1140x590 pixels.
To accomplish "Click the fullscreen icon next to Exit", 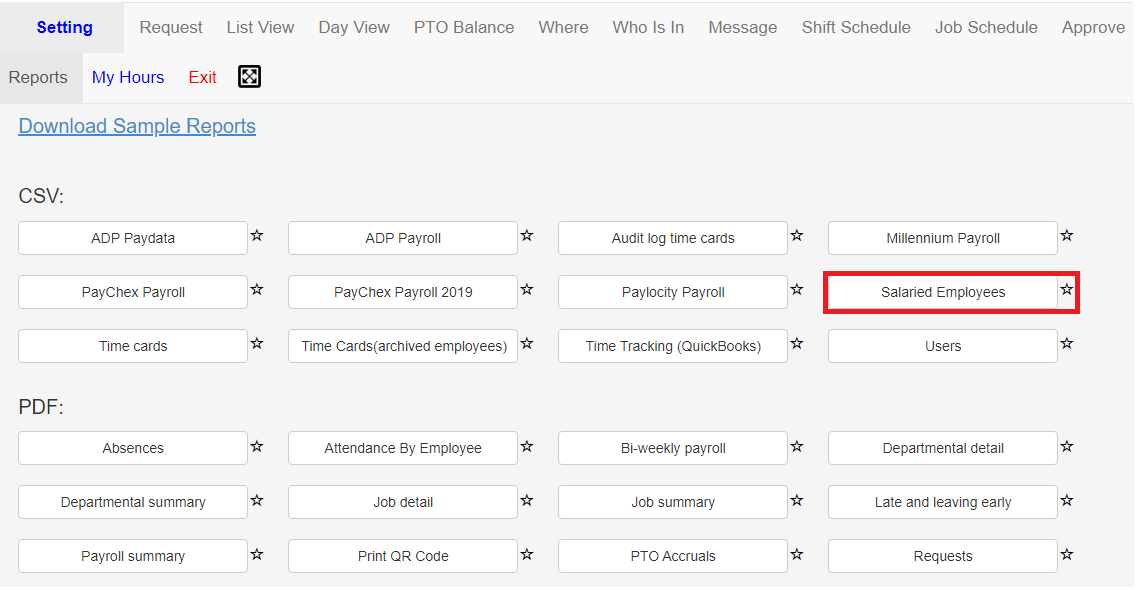I will [x=249, y=76].
